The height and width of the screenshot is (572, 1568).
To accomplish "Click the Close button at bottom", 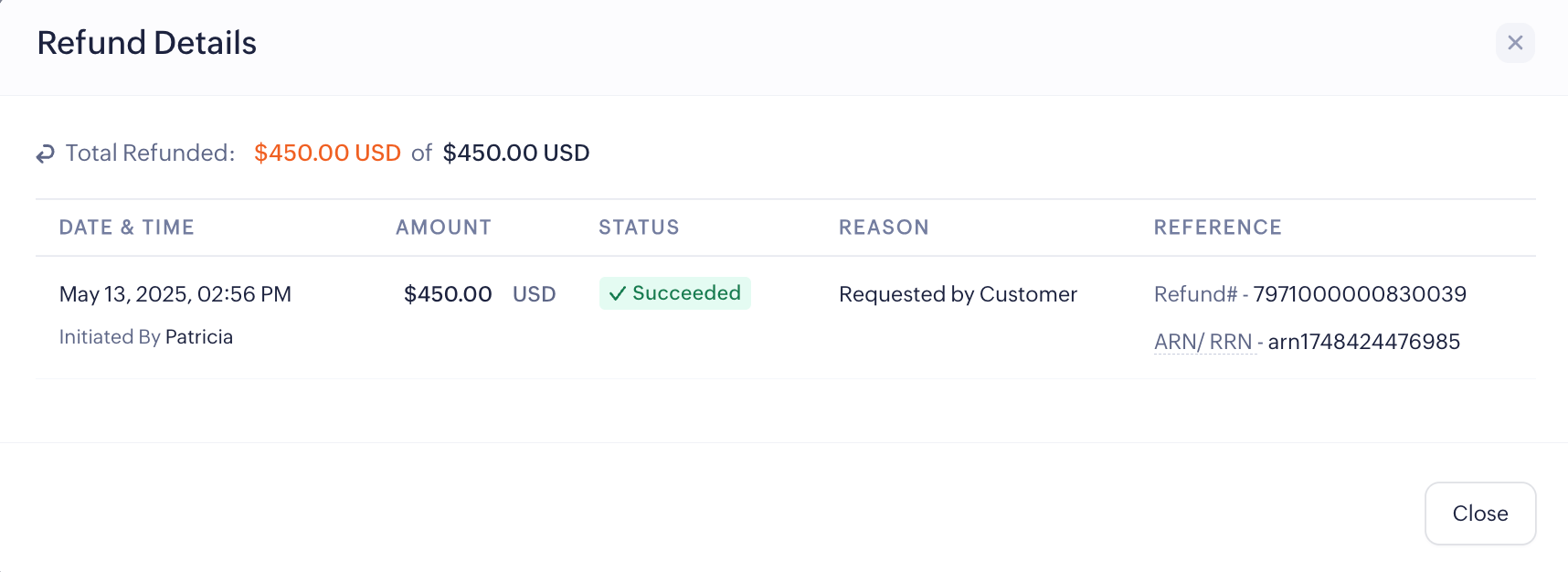I will point(1479,514).
